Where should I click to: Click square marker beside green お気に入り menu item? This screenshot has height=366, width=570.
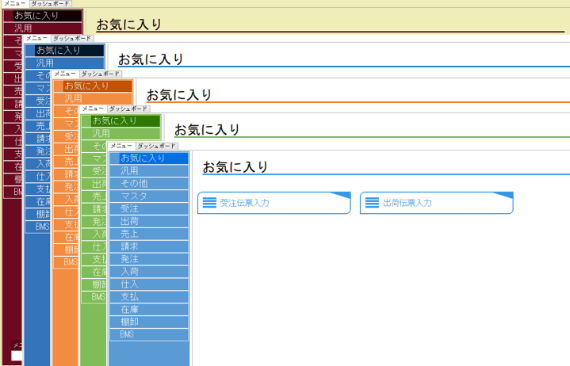[x=86, y=121]
